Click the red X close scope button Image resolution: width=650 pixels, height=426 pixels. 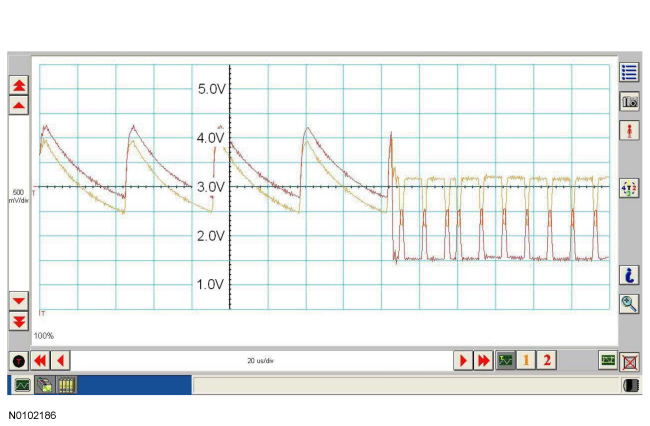pyautogui.click(x=630, y=360)
